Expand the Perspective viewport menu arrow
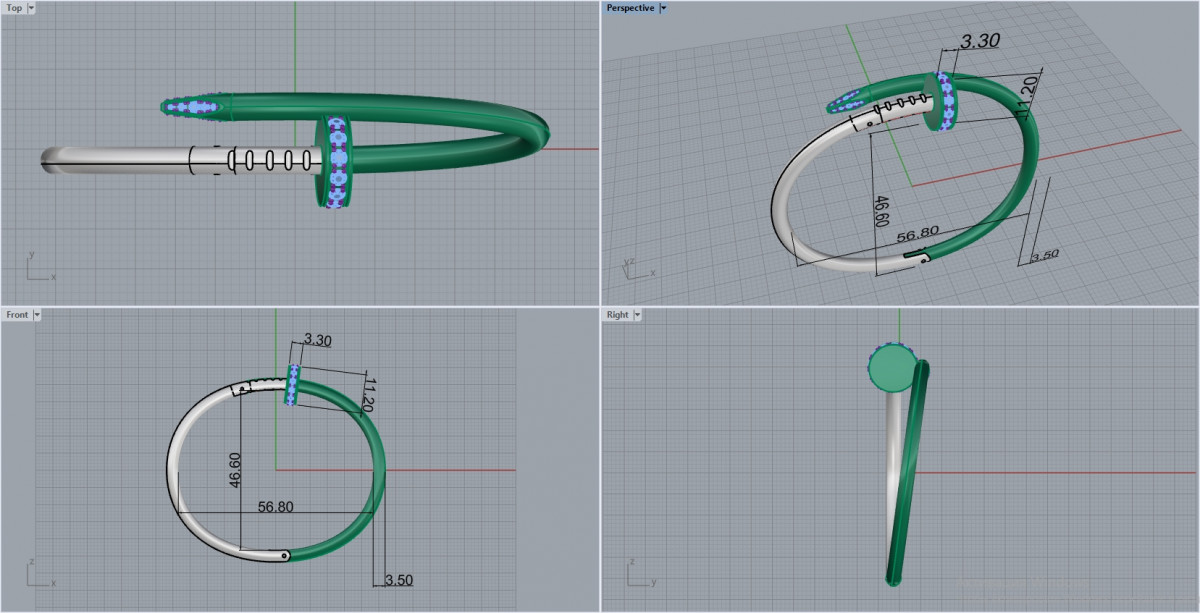This screenshot has height=613, width=1200. coord(664,8)
